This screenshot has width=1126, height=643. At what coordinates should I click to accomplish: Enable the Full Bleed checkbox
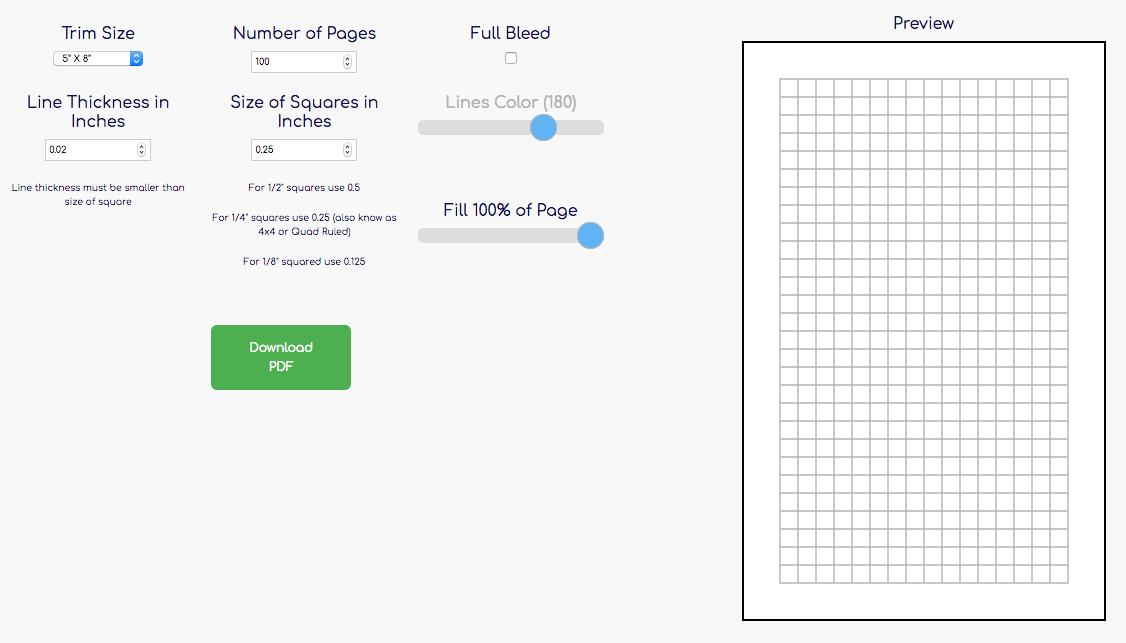click(x=510, y=58)
